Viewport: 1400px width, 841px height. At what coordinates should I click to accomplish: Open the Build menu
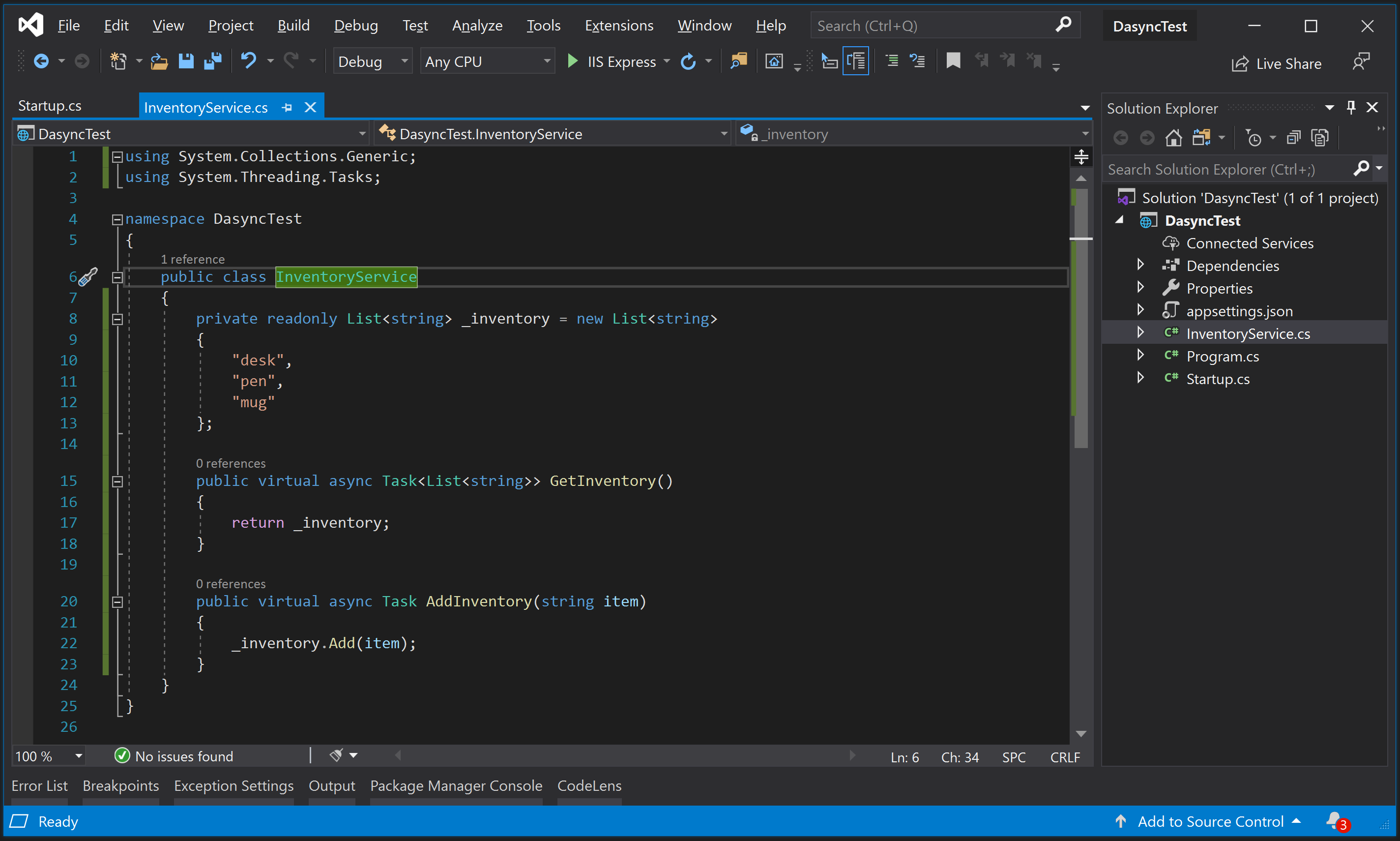click(x=293, y=26)
